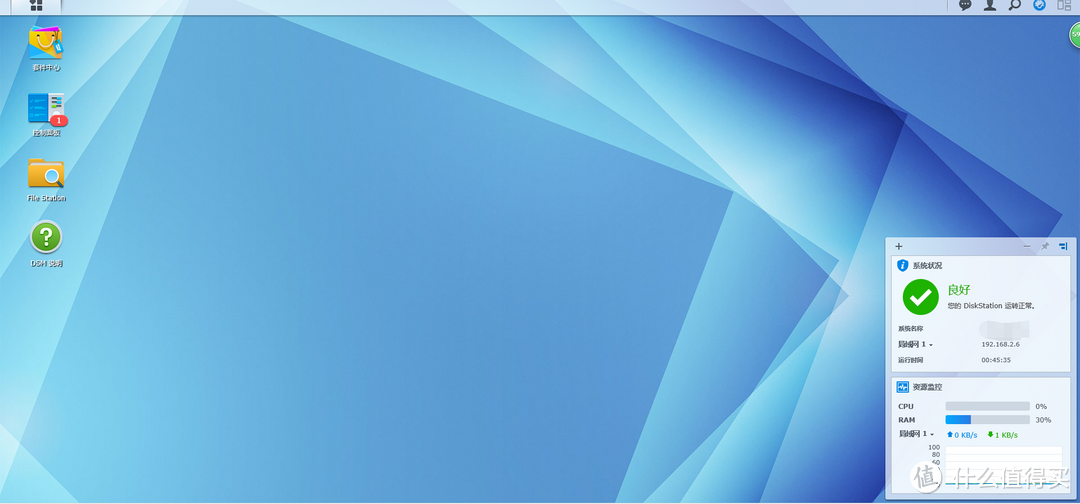Pin the widget panel
The width and height of the screenshot is (1080, 504).
pos(1045,246)
